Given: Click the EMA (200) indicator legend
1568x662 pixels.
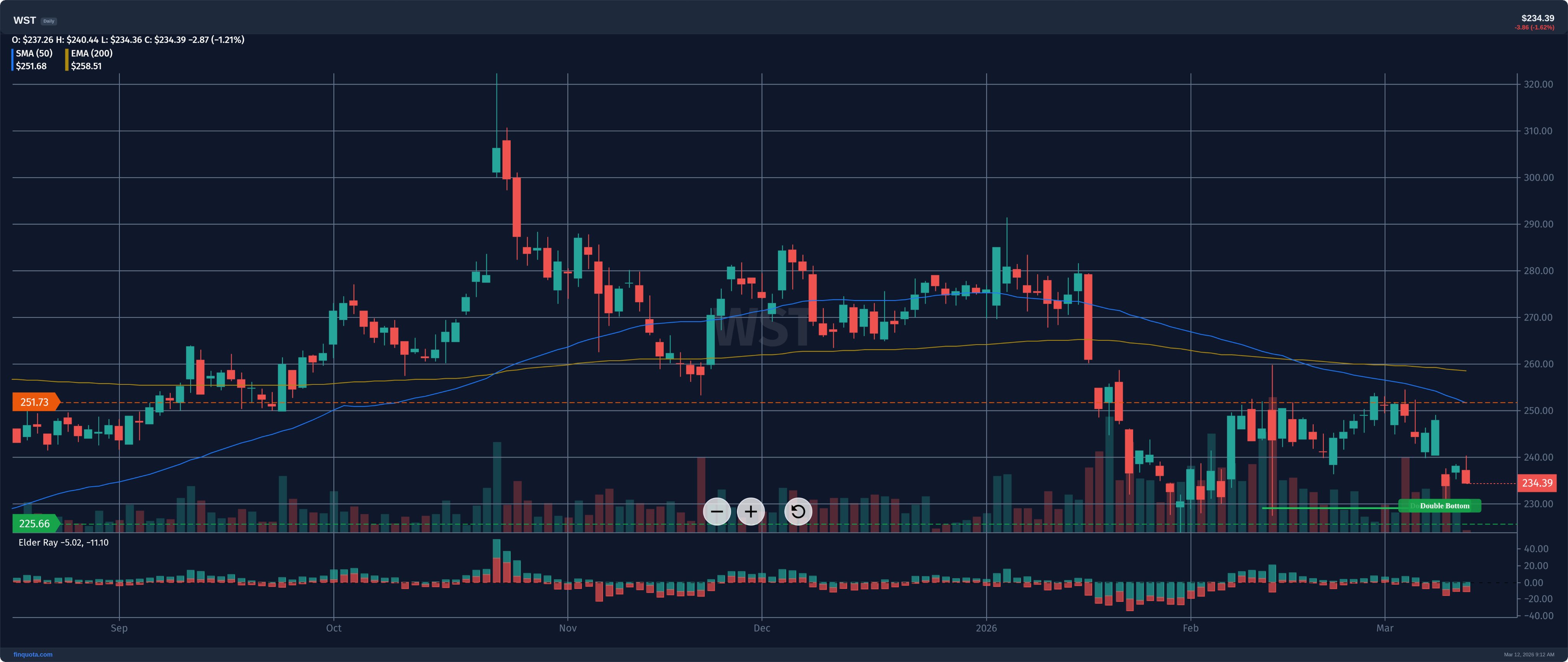Looking at the screenshot, I should (91, 54).
